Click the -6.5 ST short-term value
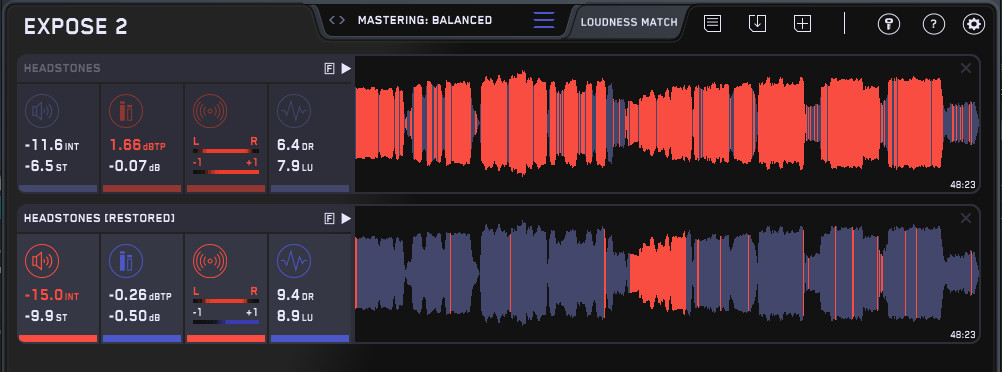The image size is (1002, 372). coord(46,167)
